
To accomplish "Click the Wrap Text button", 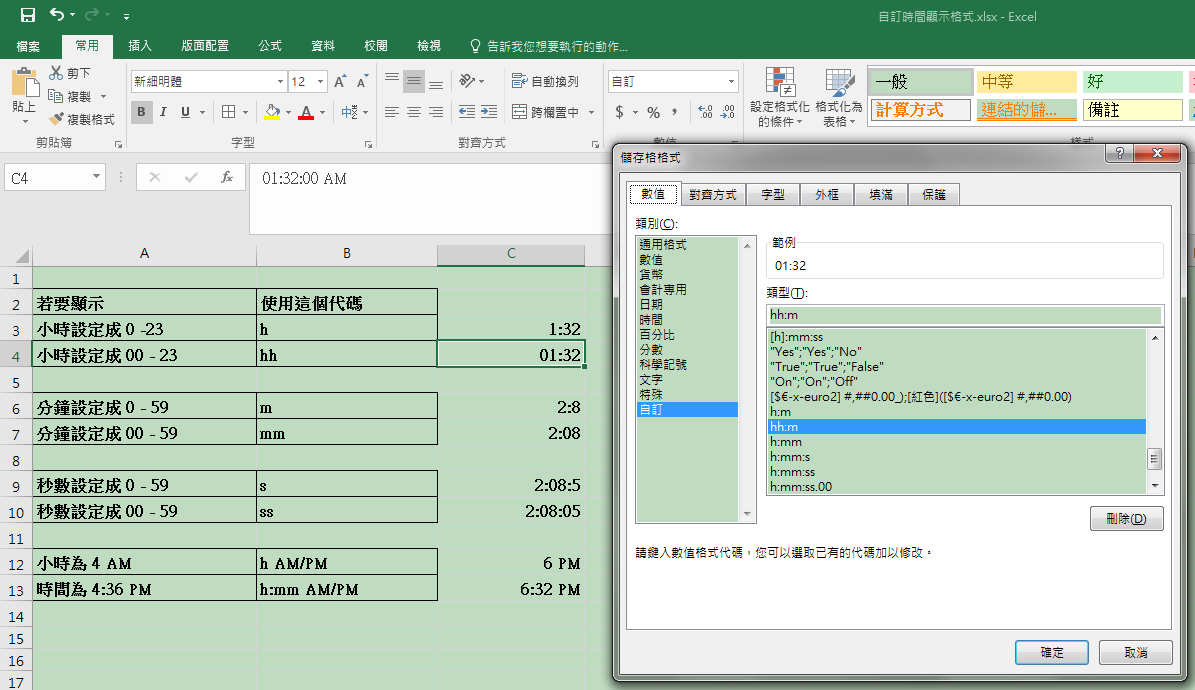I will point(545,81).
